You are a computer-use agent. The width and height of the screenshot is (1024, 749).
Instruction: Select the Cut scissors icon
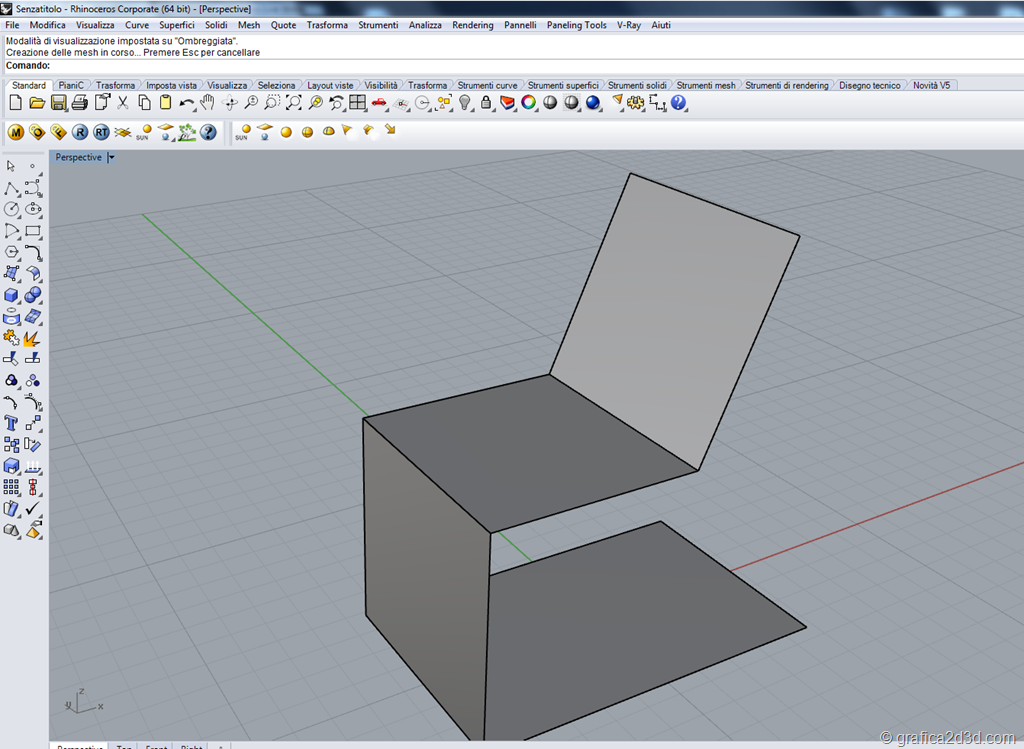click(123, 103)
